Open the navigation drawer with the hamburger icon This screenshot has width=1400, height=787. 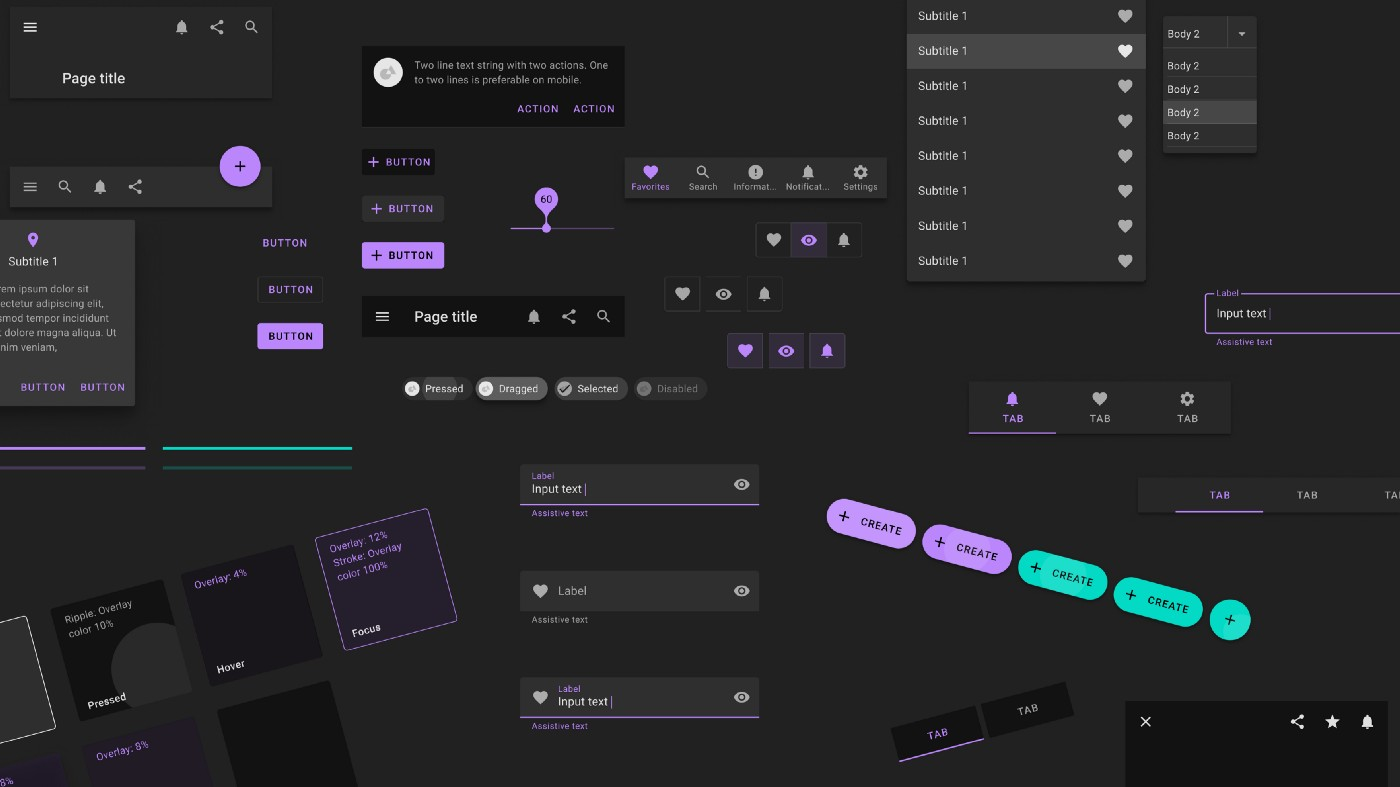30,27
